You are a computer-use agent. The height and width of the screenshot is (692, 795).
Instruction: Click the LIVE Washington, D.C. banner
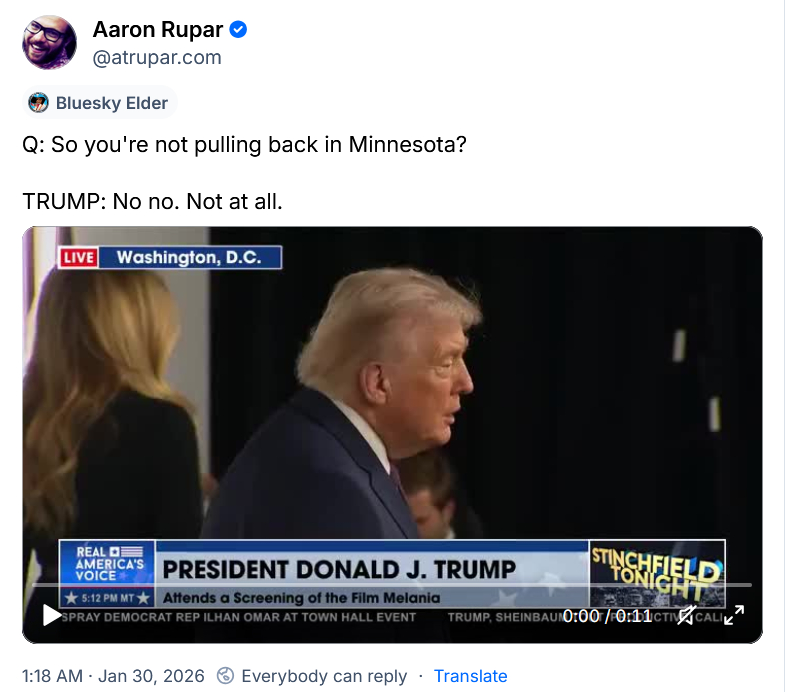pos(170,257)
